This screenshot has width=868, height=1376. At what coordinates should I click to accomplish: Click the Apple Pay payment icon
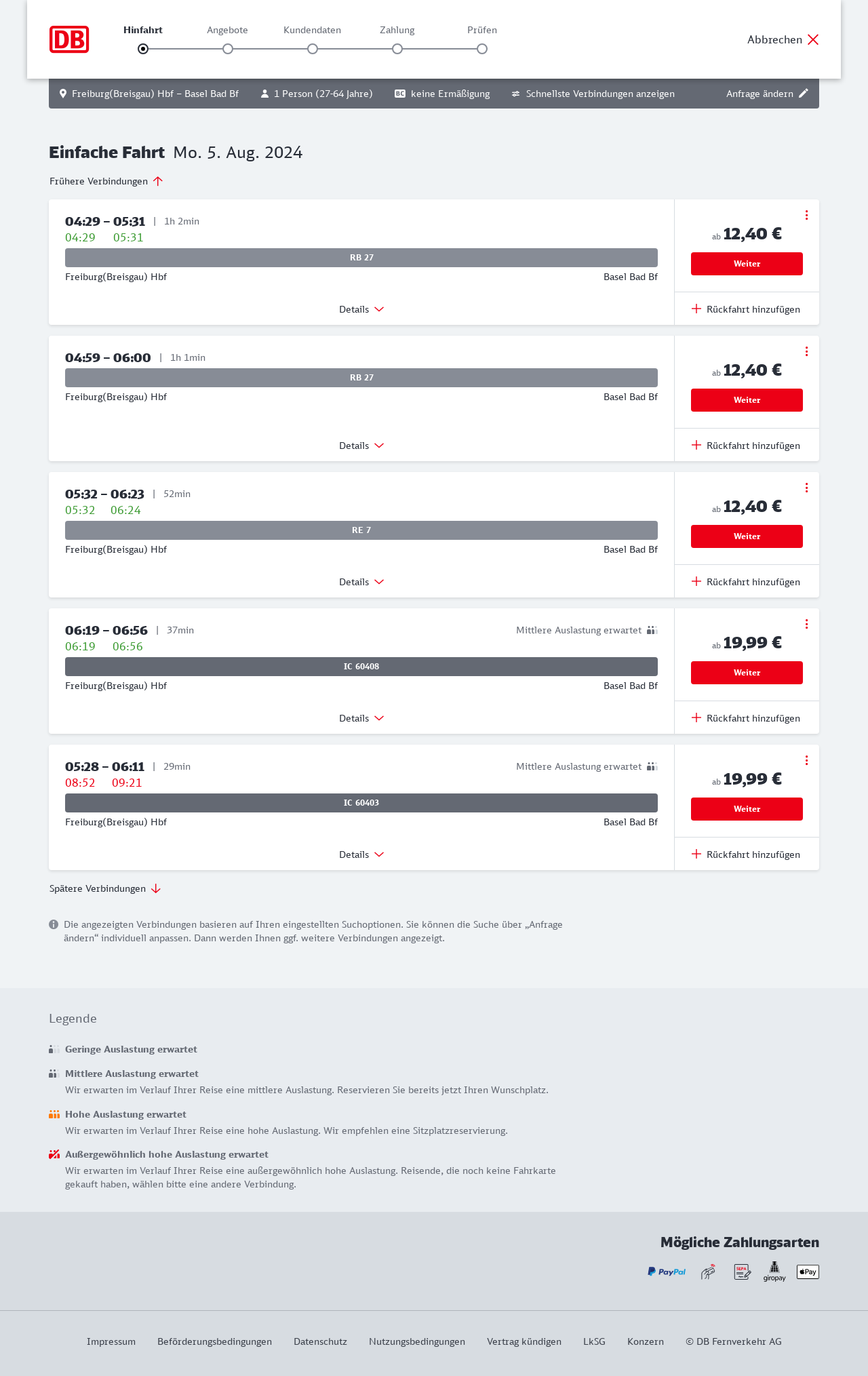click(808, 1272)
